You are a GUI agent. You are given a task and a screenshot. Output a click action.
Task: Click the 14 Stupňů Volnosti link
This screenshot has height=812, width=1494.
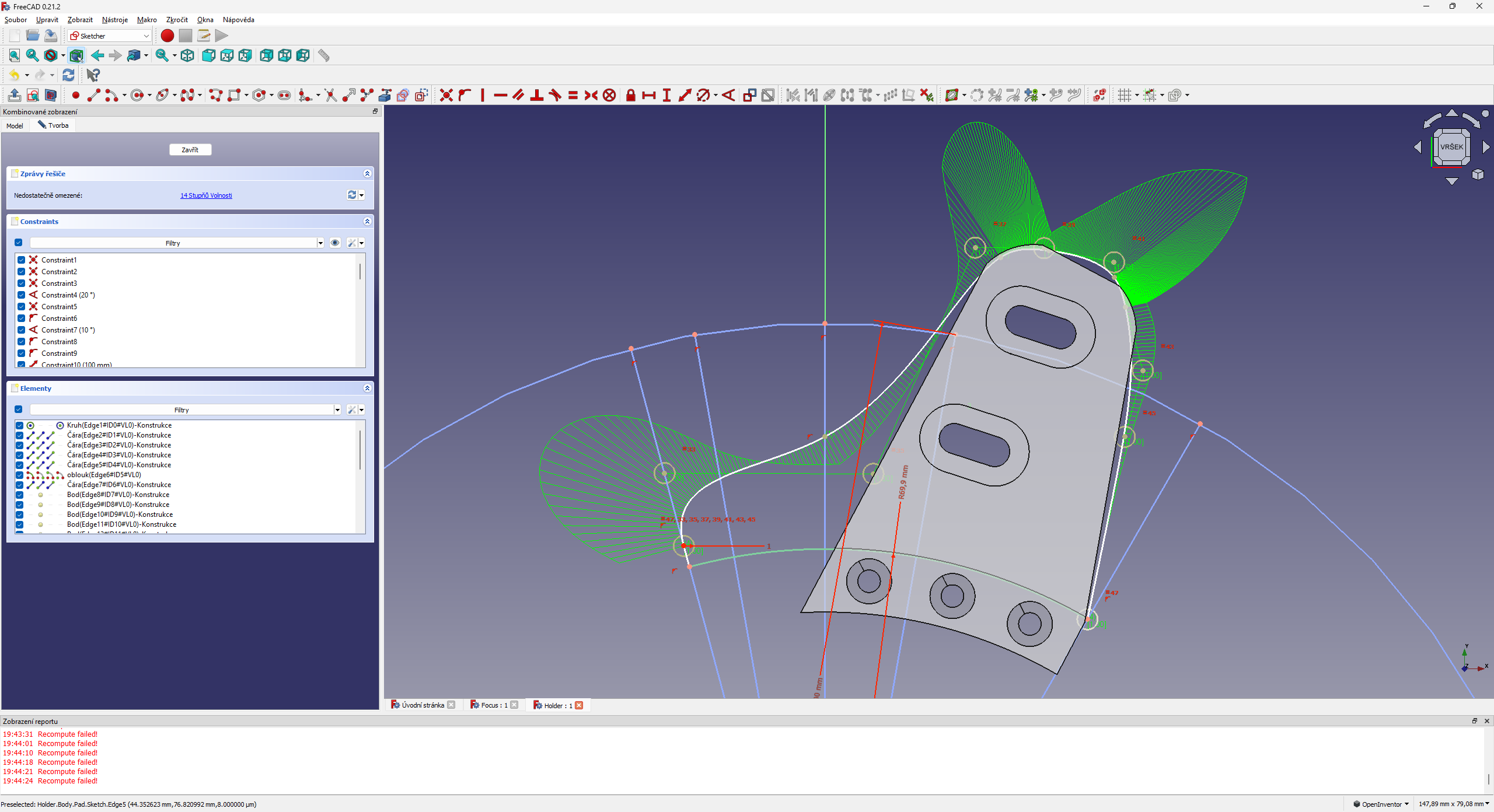tap(206, 195)
